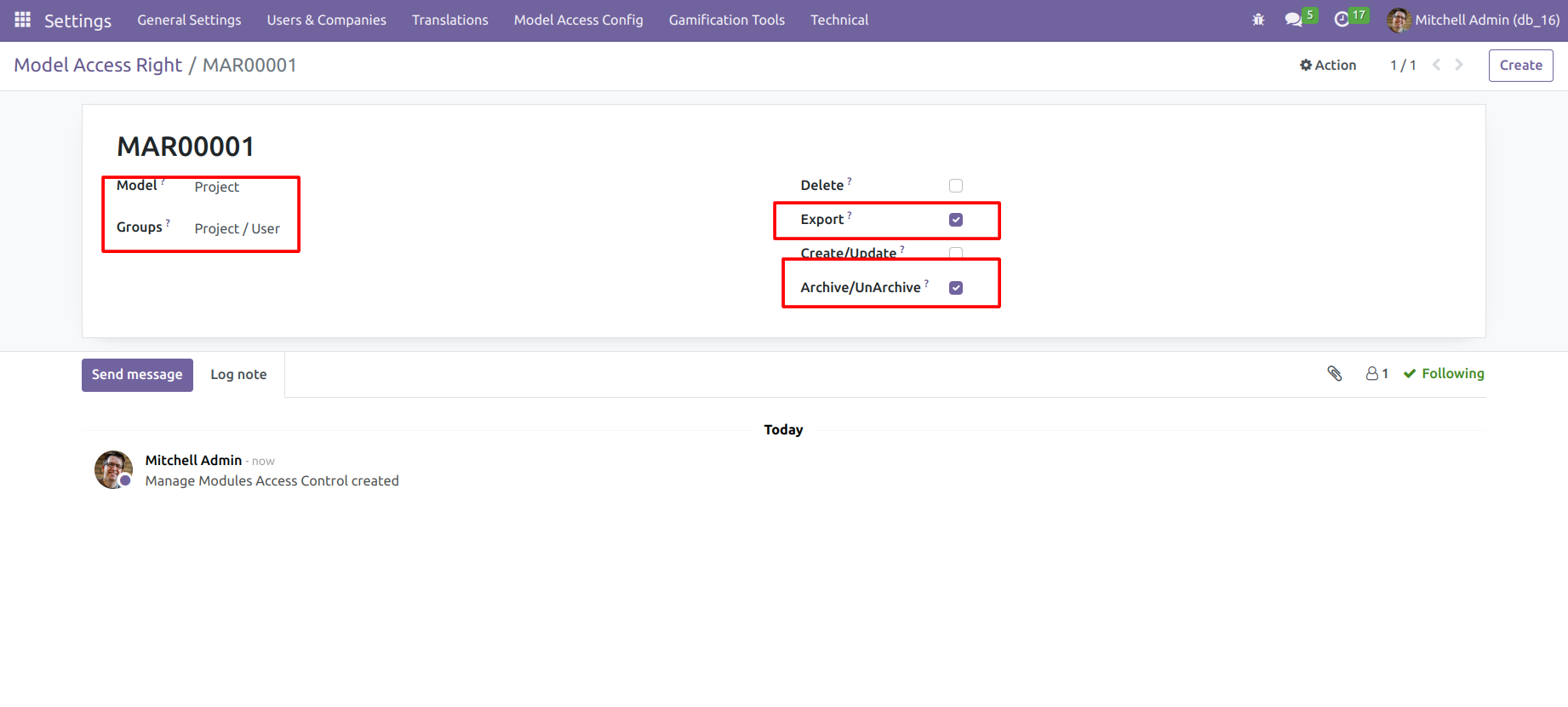The height and width of the screenshot is (707, 1568).
Task: Click the Export field label
Action: click(x=821, y=219)
